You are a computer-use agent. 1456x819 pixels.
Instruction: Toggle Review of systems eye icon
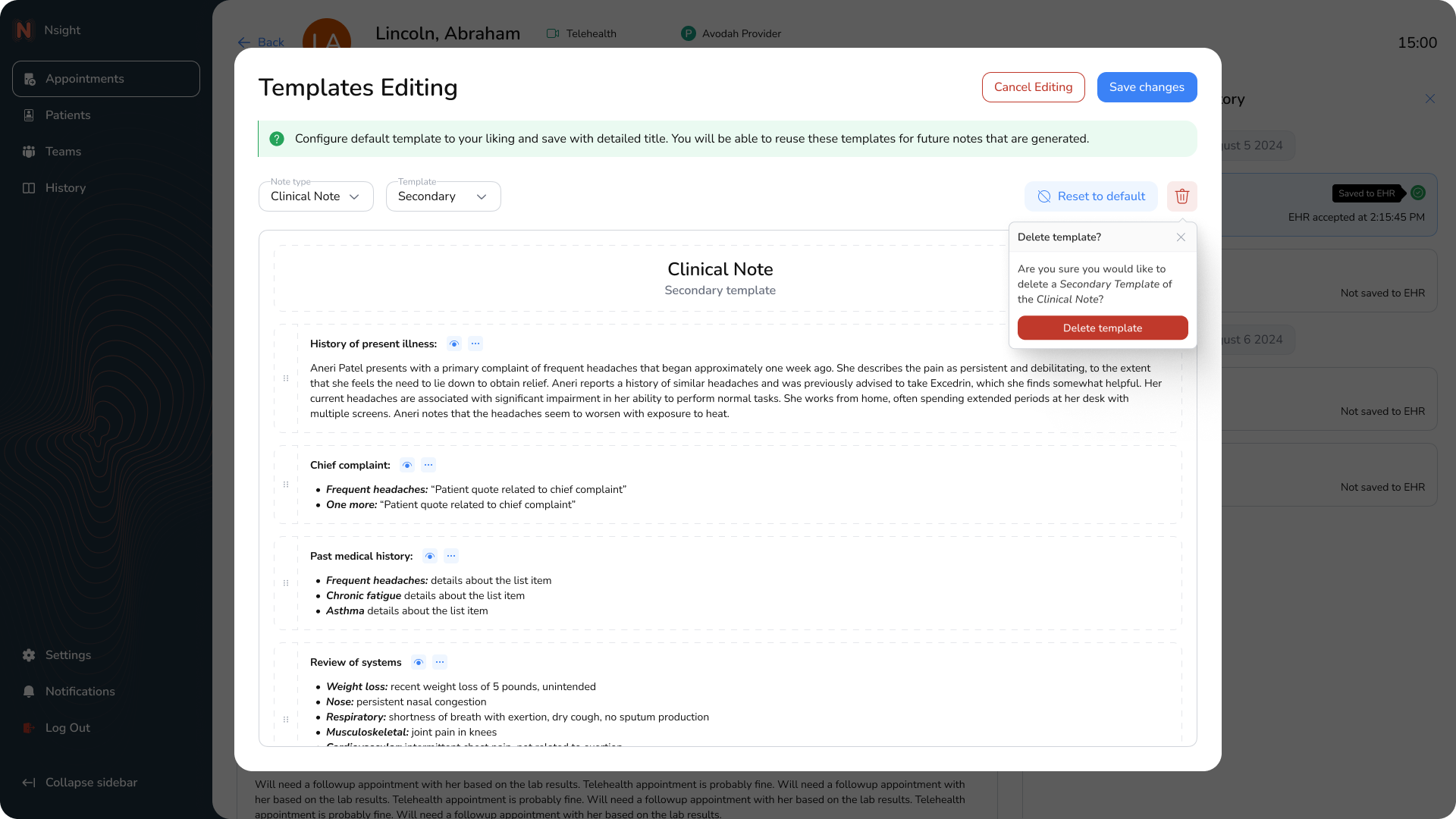[419, 662]
